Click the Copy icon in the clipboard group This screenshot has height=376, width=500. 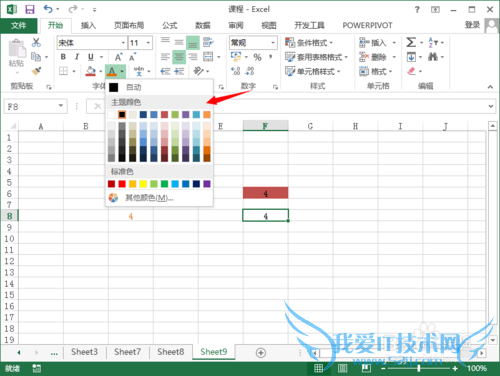click(36, 57)
